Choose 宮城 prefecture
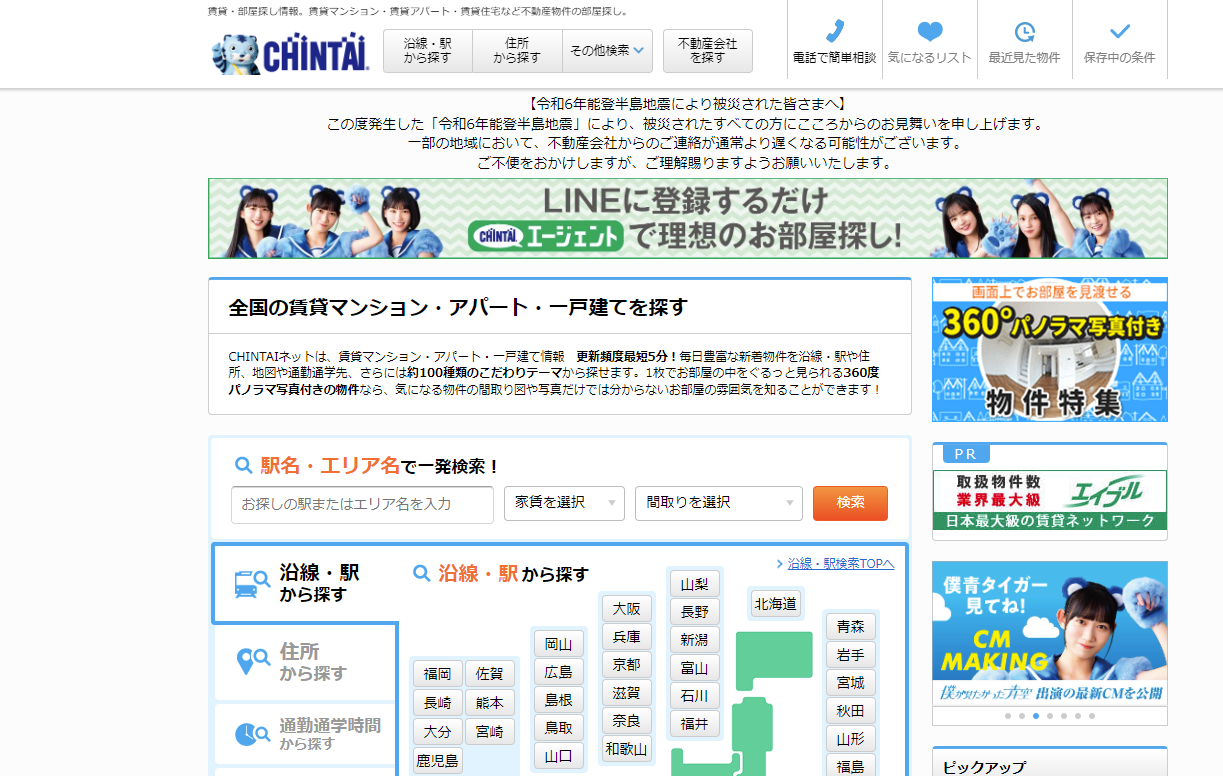The width and height of the screenshot is (1223, 776). click(851, 683)
